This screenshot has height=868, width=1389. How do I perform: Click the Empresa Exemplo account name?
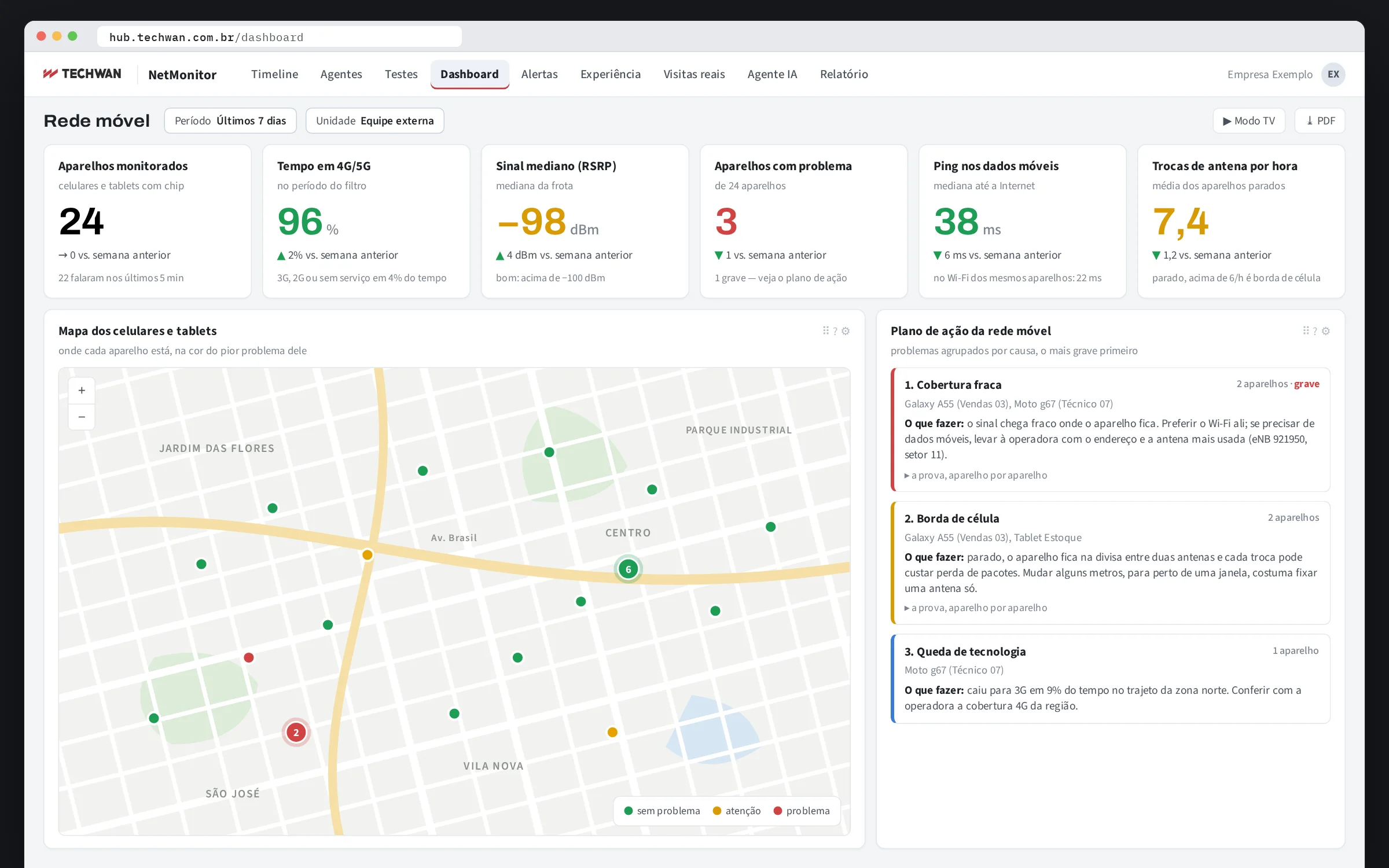1270,75
